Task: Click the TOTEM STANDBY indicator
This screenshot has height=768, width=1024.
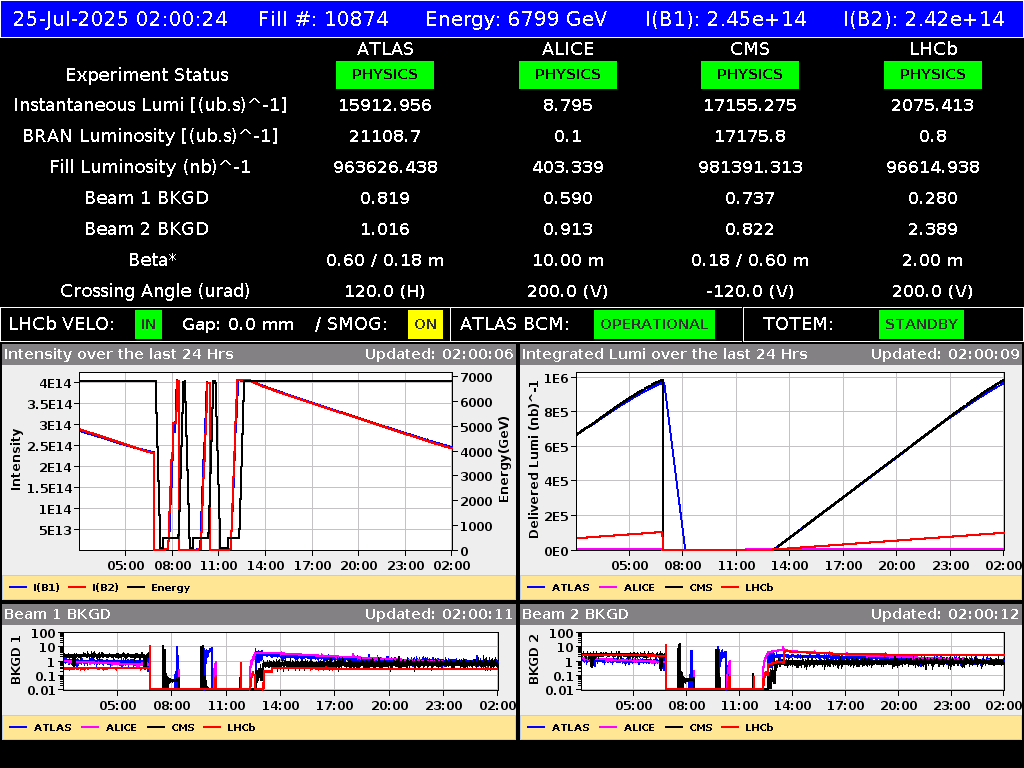Action: (921, 325)
